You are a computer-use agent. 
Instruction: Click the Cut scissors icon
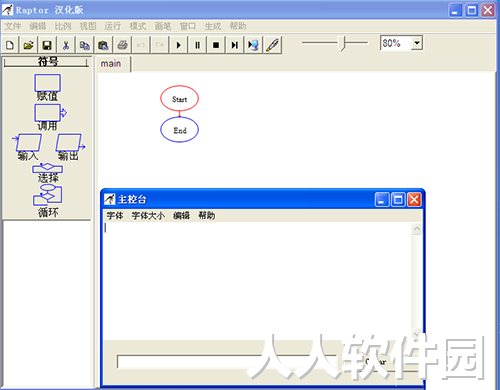66,45
